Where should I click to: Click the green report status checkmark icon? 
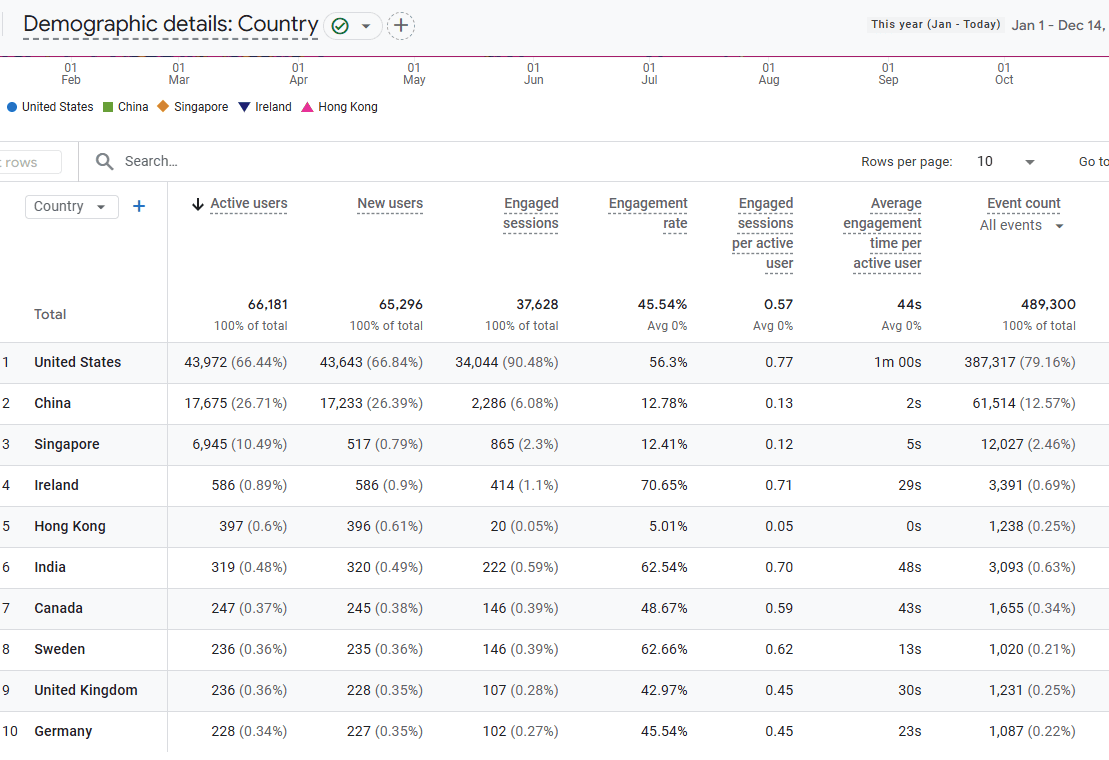[340, 26]
